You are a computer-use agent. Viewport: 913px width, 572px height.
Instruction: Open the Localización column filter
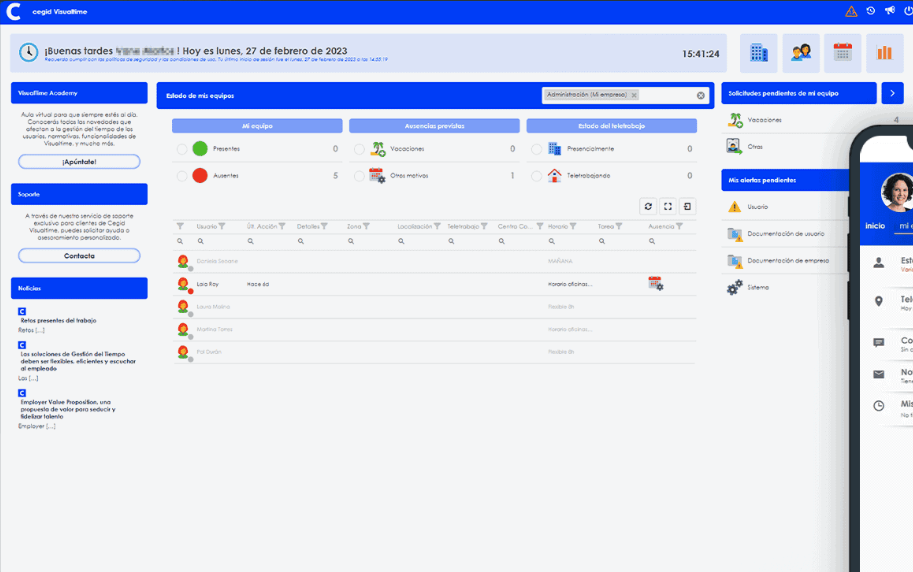(x=437, y=226)
